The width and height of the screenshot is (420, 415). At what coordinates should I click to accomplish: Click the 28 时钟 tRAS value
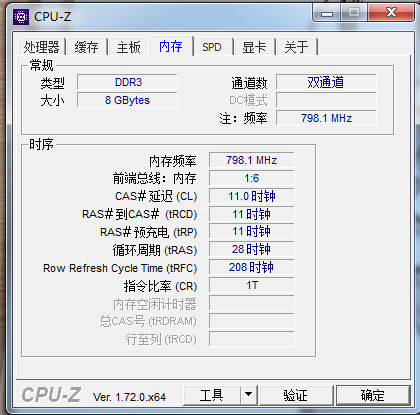[x=252, y=249]
